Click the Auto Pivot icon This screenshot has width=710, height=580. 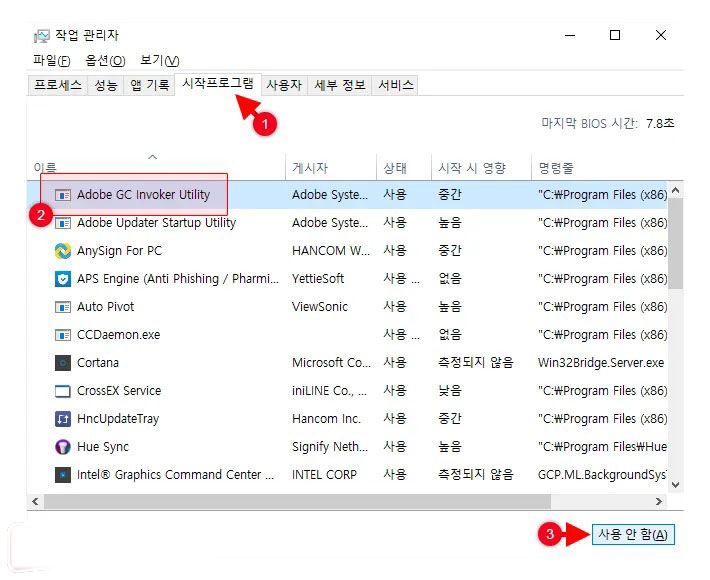click(x=62, y=307)
